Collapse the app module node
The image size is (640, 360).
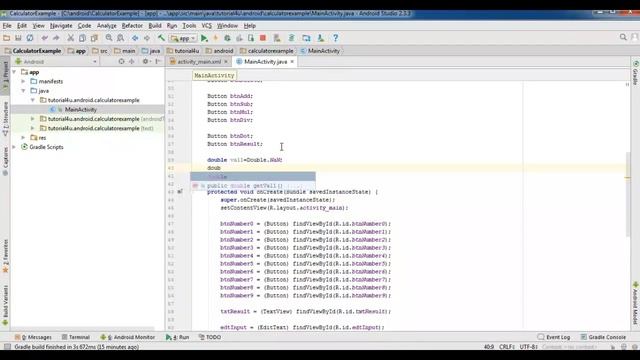pos(14,72)
